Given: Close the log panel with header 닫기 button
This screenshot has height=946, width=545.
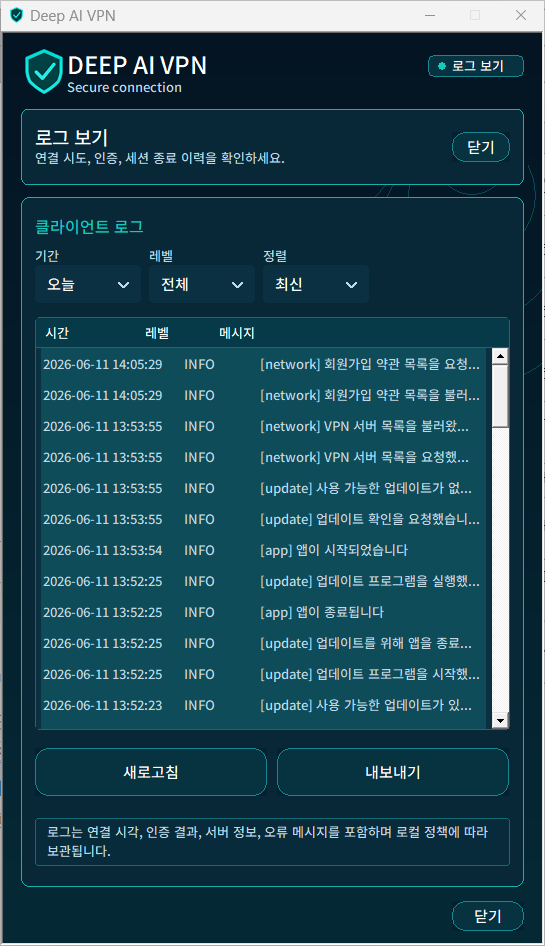Looking at the screenshot, I should click(x=480, y=147).
